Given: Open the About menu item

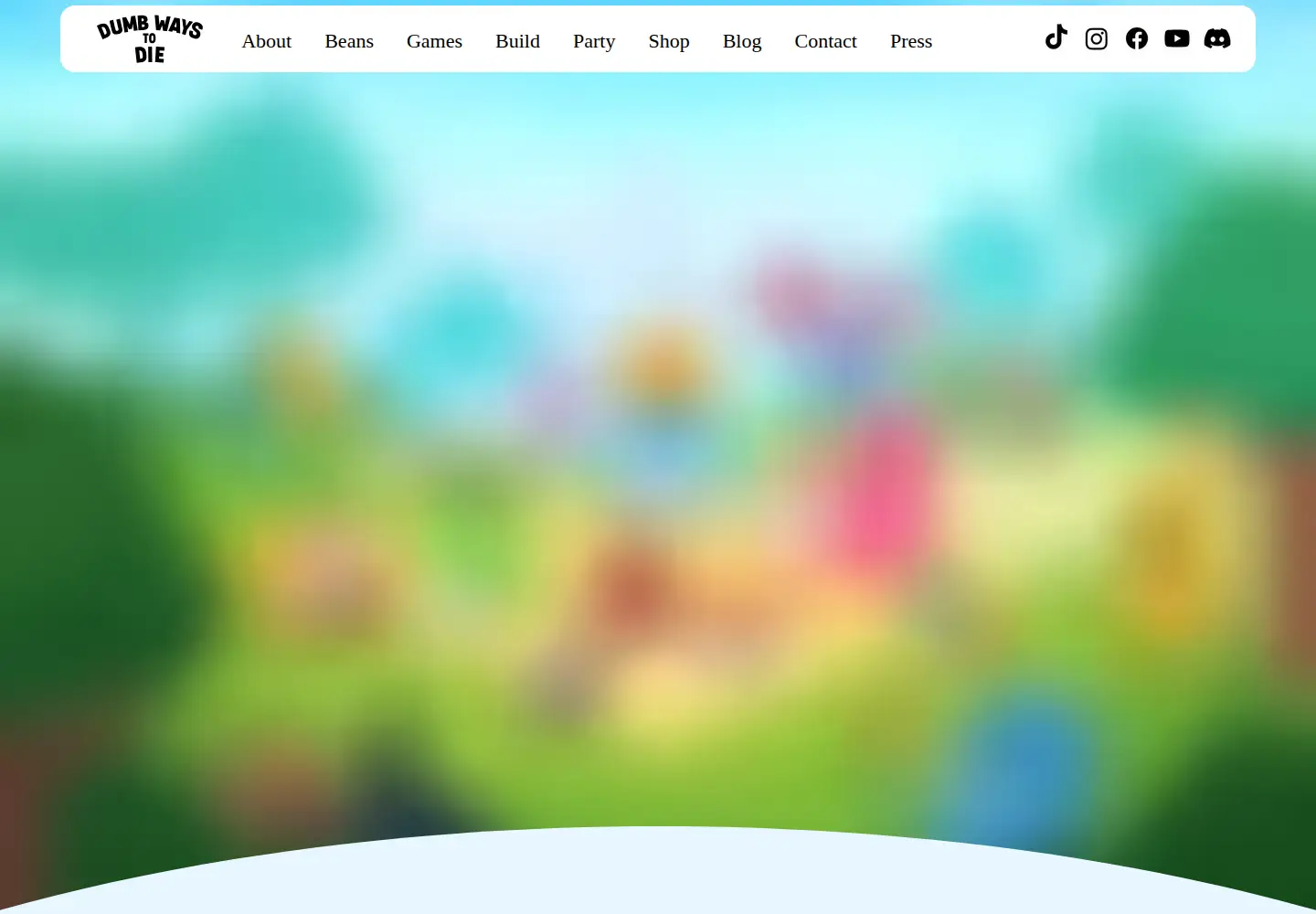Looking at the screenshot, I should click(x=267, y=41).
